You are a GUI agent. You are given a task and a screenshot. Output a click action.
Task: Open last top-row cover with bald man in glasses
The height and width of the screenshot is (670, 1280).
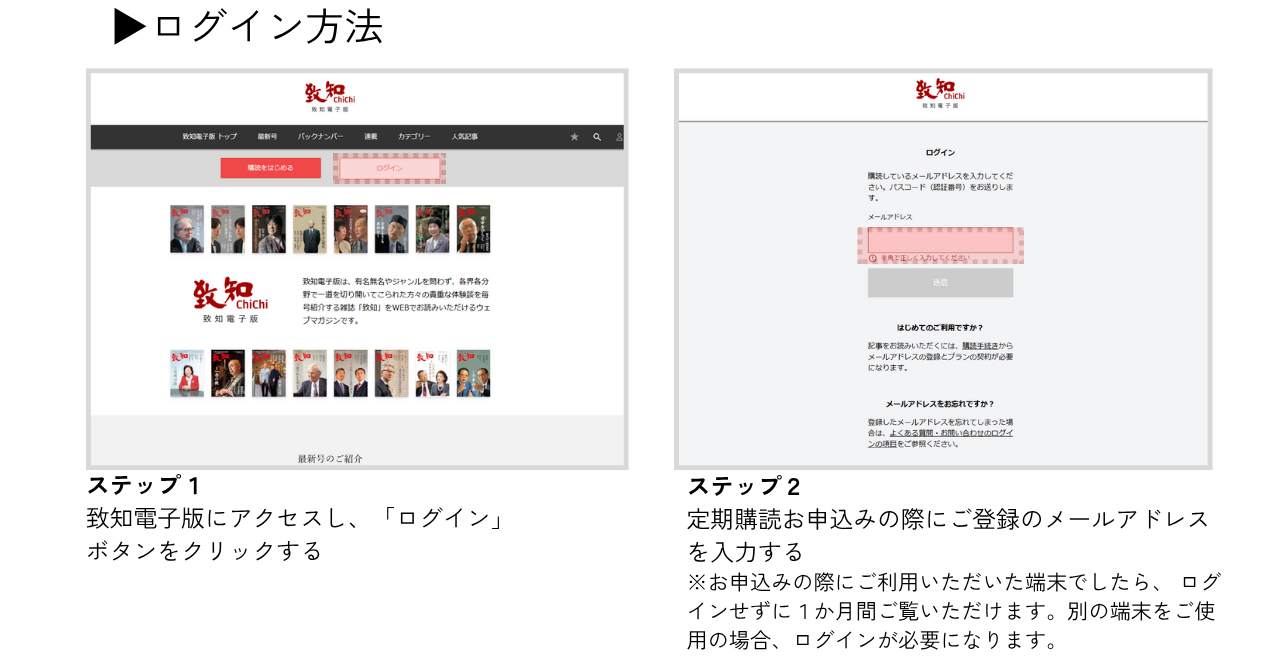tap(474, 229)
